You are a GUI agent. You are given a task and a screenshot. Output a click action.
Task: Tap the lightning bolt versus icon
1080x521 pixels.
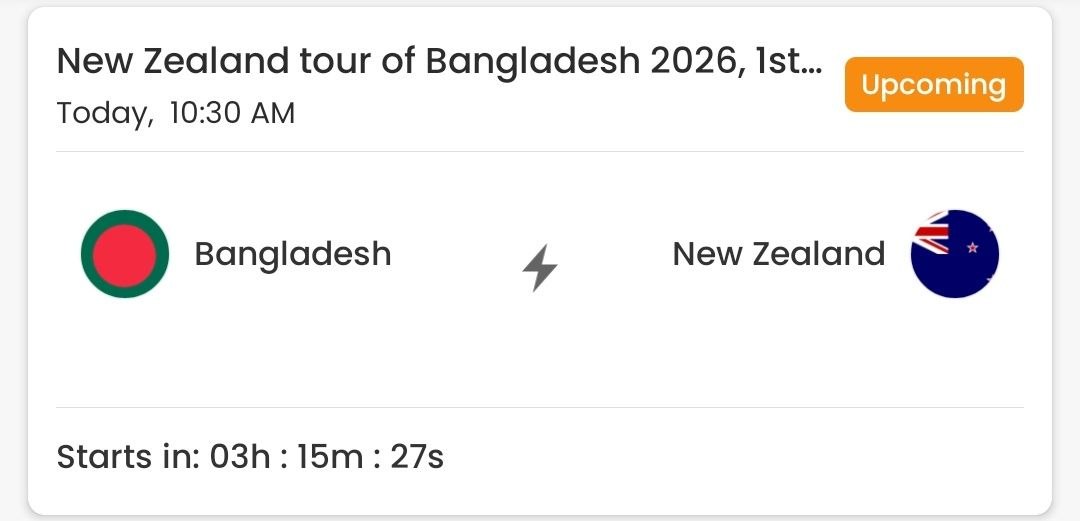point(540,268)
